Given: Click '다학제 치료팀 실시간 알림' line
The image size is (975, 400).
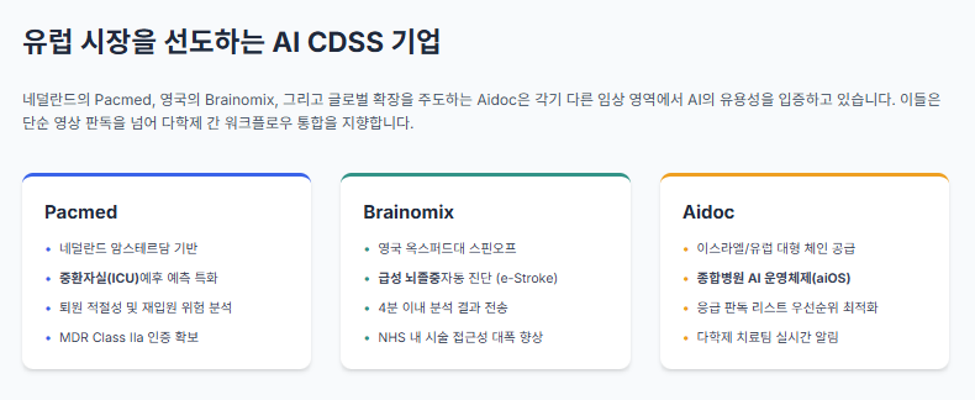Looking at the screenshot, I should coord(768,338).
